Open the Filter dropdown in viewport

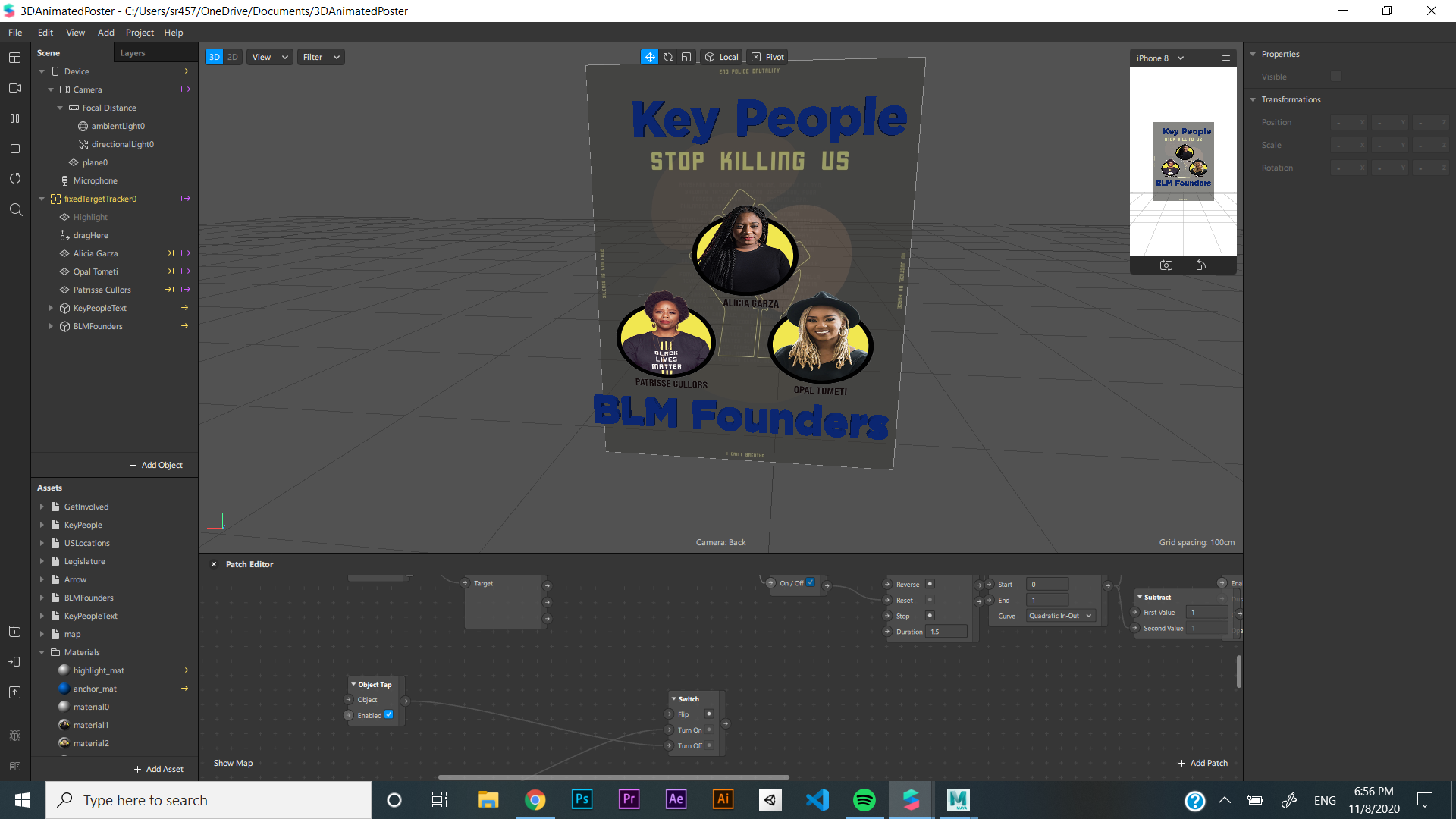(321, 57)
